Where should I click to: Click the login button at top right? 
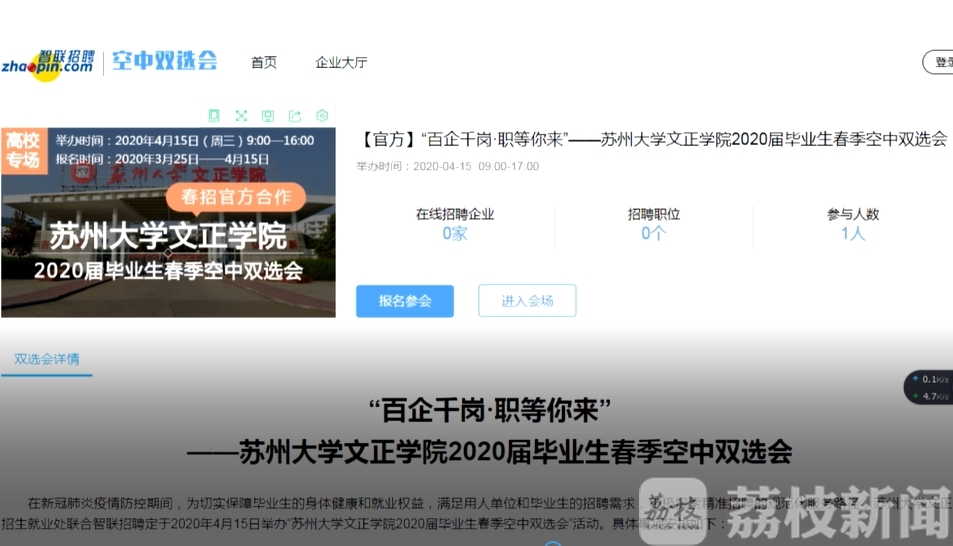[x=938, y=62]
